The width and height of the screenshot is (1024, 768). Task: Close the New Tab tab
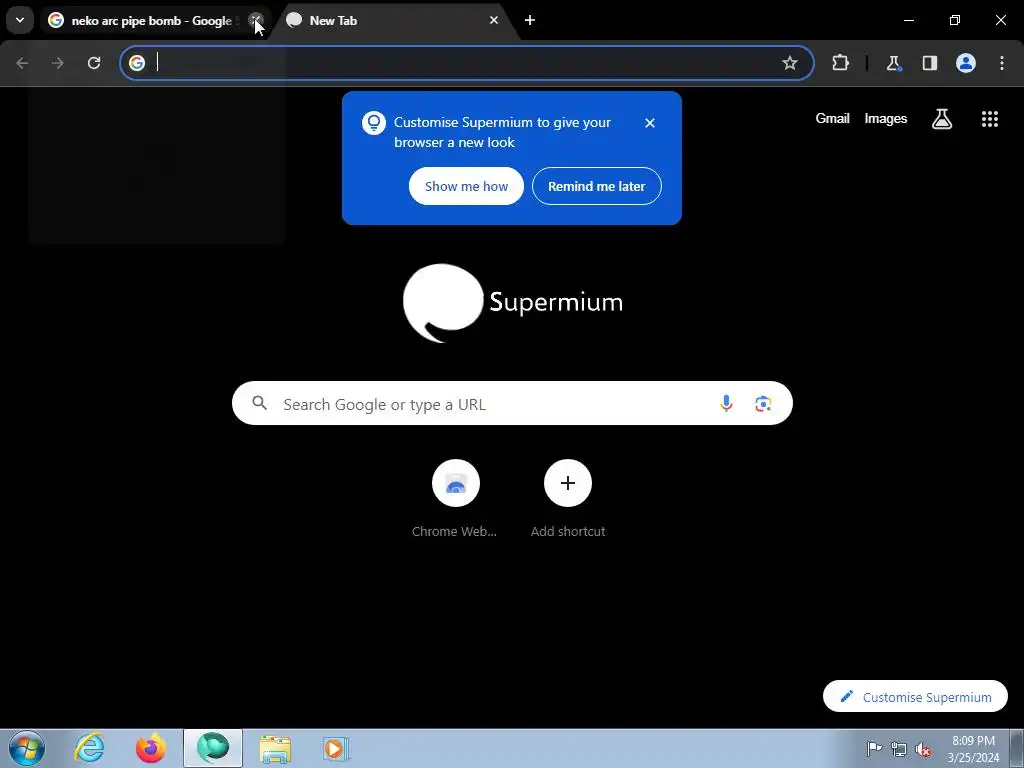tap(494, 20)
